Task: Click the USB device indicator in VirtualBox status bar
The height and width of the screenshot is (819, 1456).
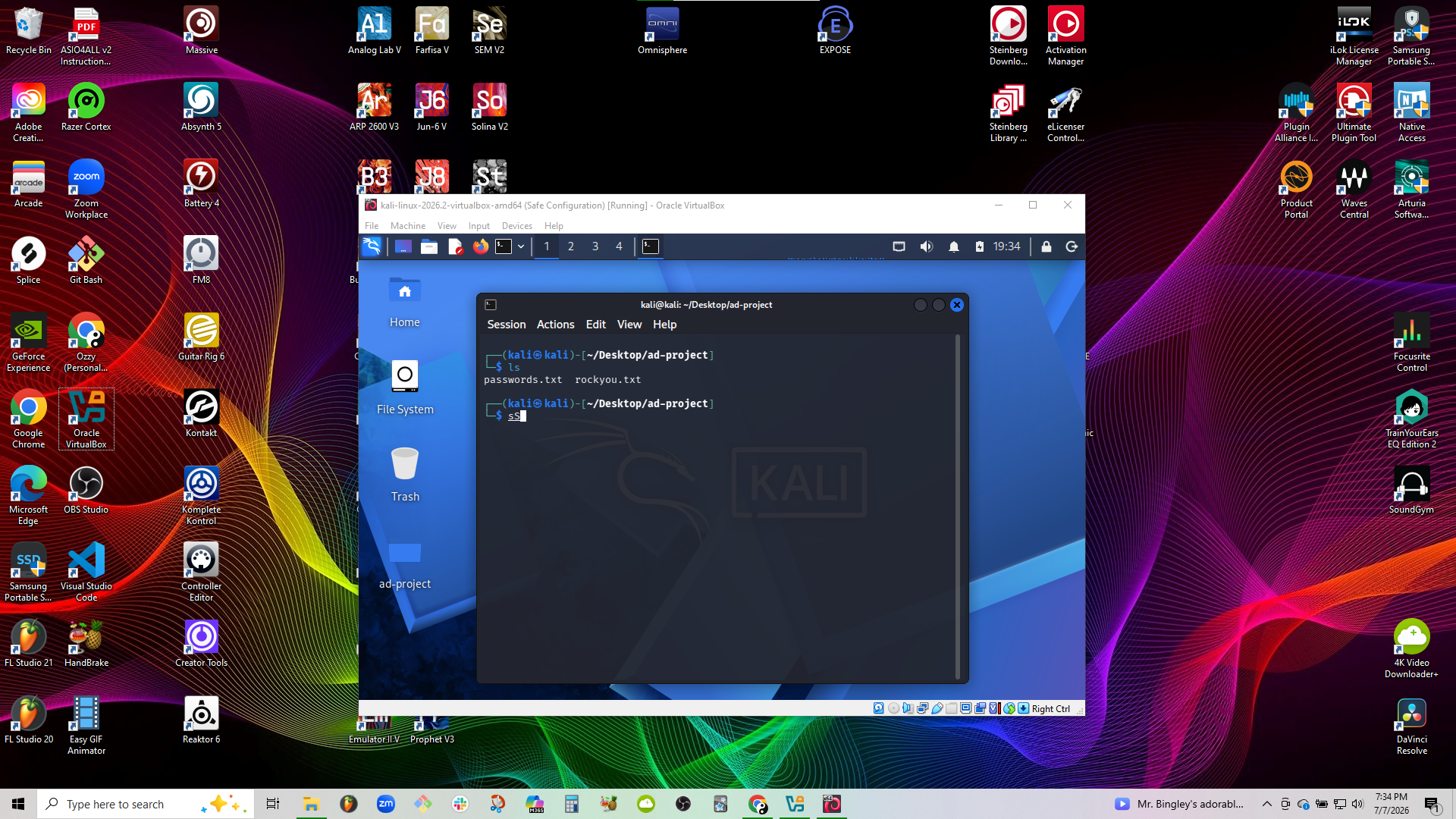Action: tap(937, 708)
